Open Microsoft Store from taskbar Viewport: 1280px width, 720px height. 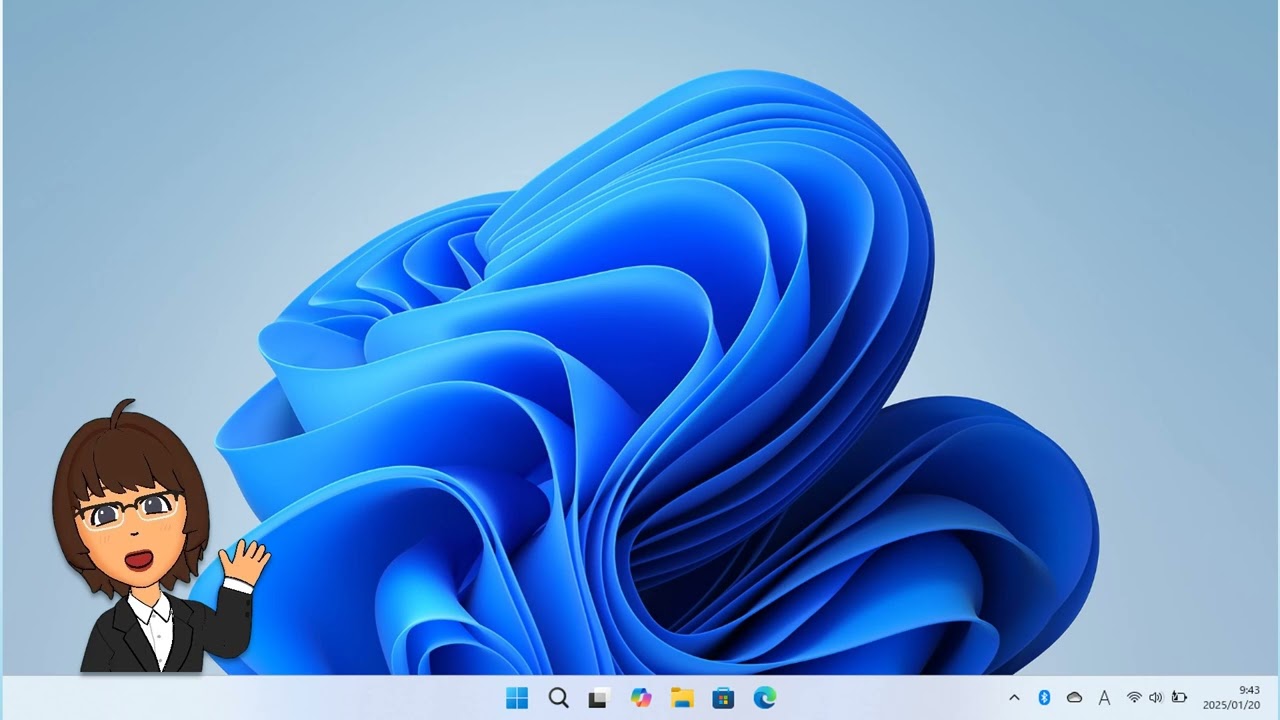tap(723, 698)
